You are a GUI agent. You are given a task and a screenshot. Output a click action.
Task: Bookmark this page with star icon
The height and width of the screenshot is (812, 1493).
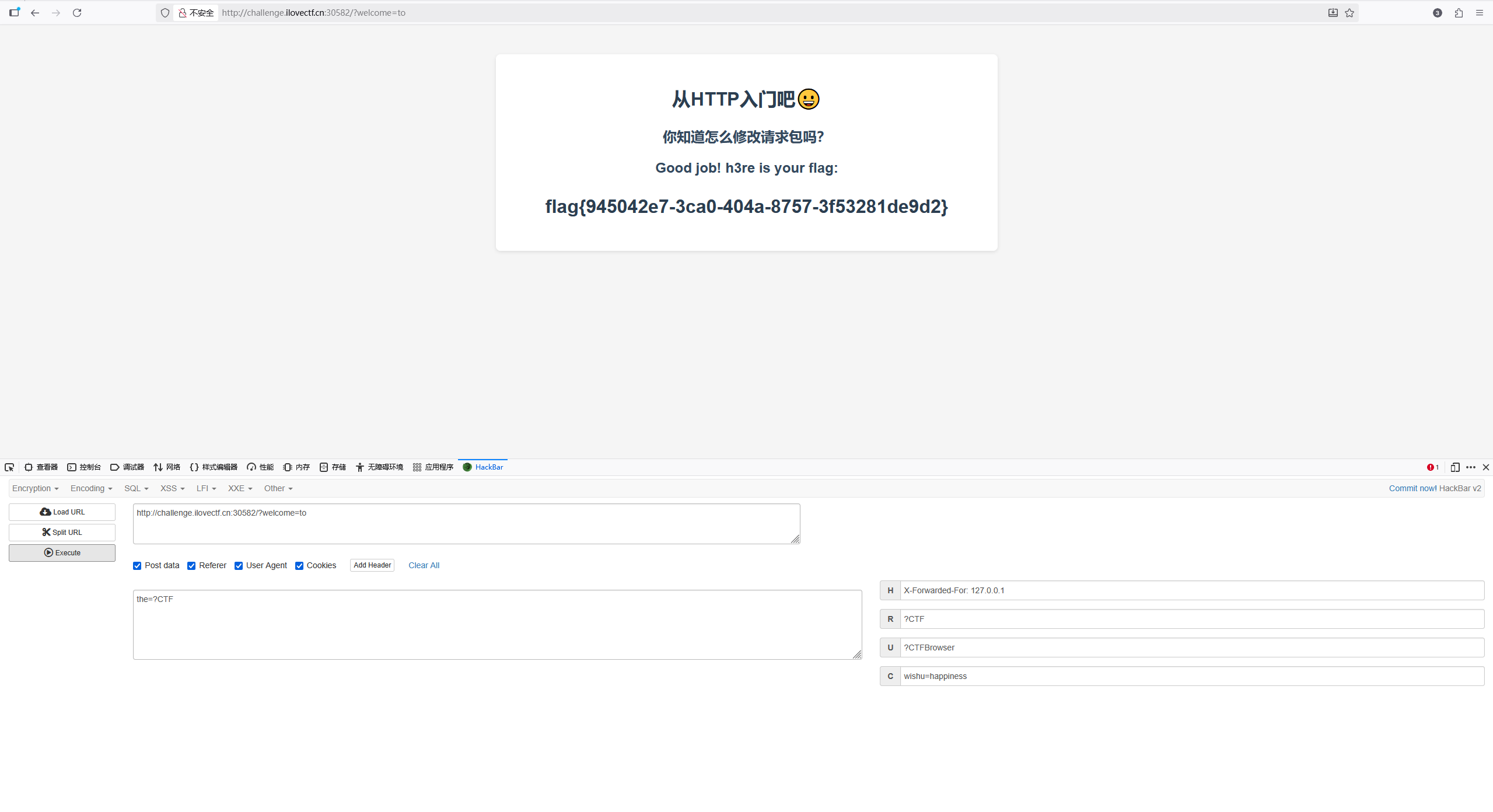point(1349,13)
